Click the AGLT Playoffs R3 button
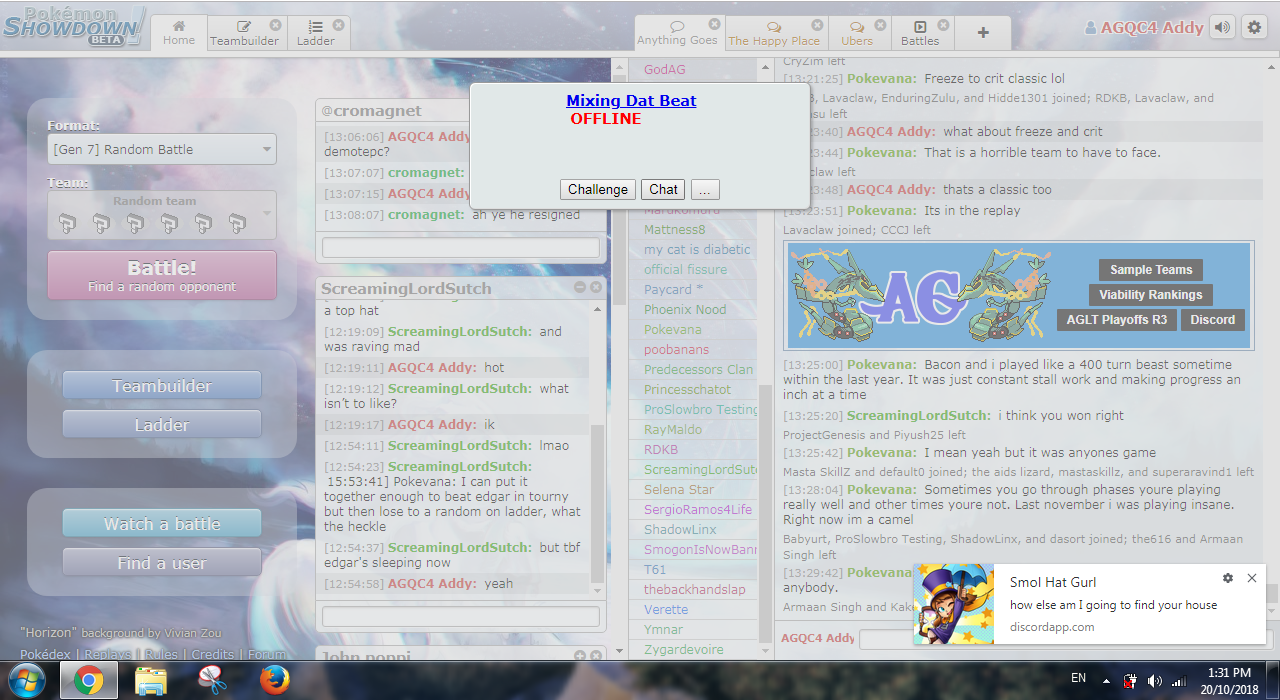The height and width of the screenshot is (700, 1280). coord(1117,320)
